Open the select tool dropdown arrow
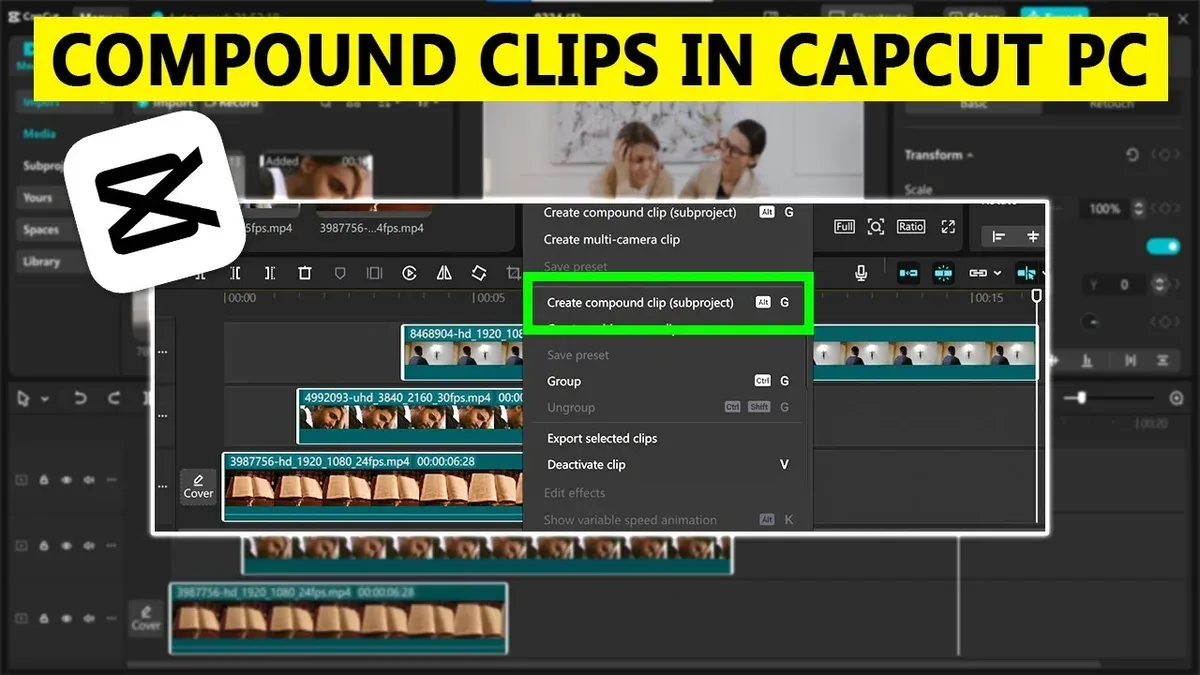The image size is (1200, 675). 45,399
